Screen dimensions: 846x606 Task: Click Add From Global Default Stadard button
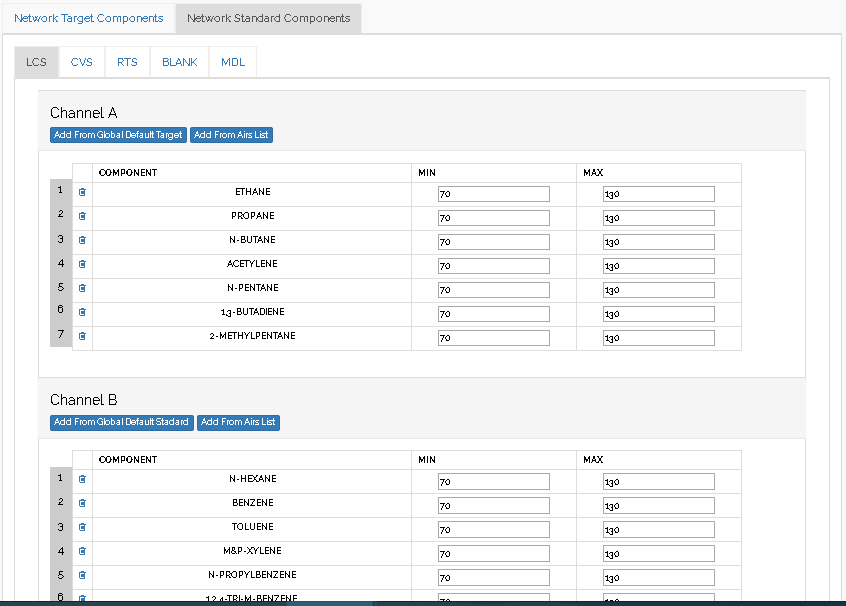121,422
